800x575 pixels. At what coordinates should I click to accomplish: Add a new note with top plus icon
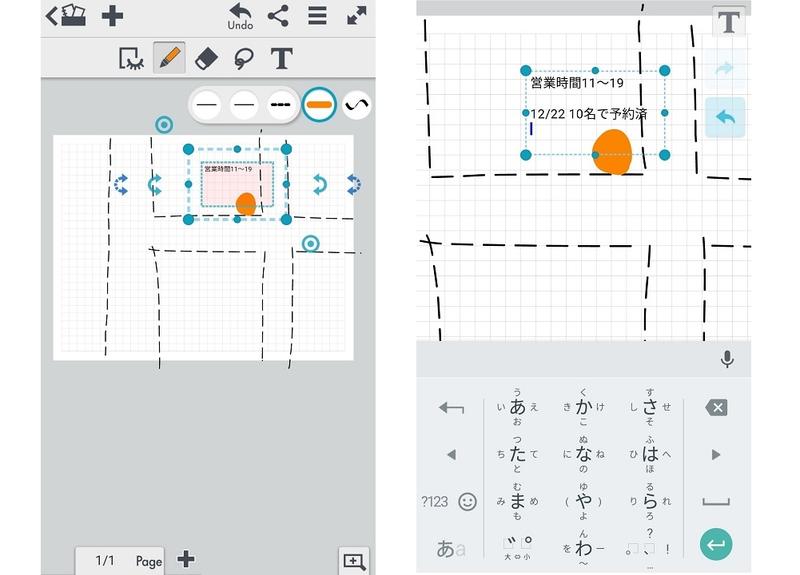[113, 16]
